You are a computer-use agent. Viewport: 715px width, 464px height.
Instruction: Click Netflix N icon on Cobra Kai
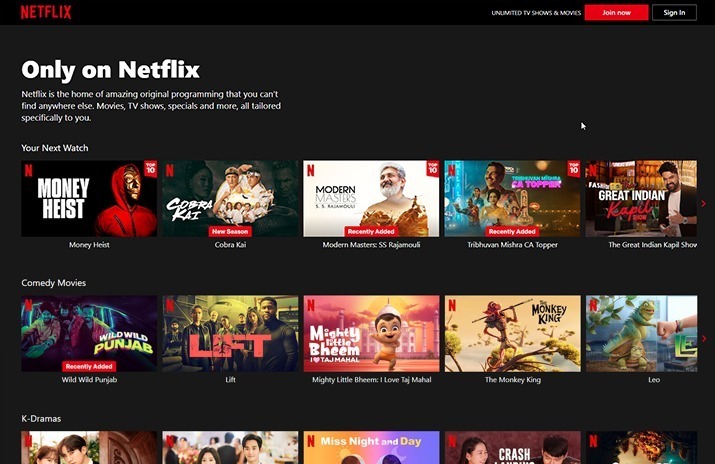[170, 170]
